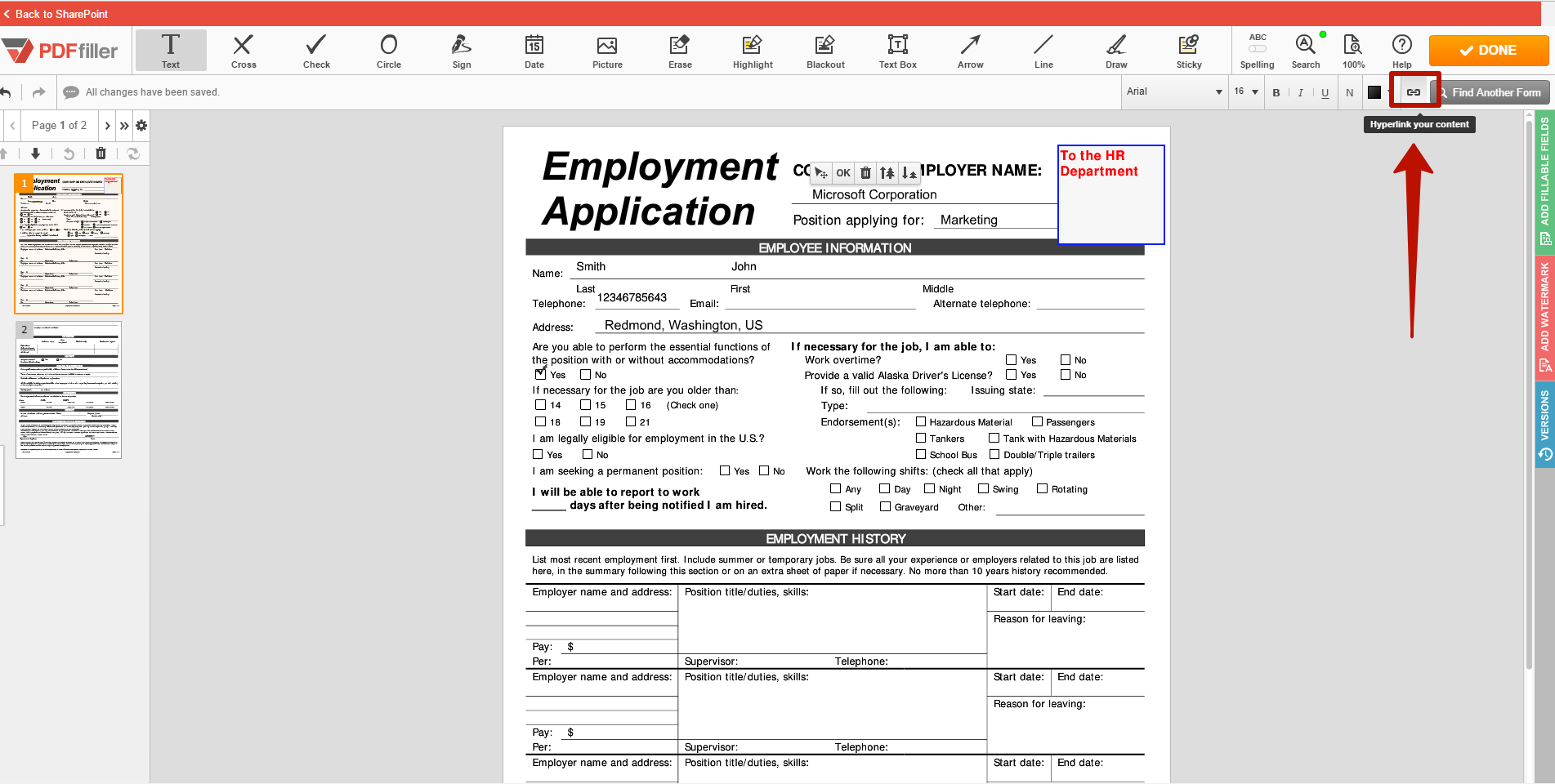Image resolution: width=1555 pixels, height=784 pixels.
Task: Click the Email field line
Action: tap(820, 303)
